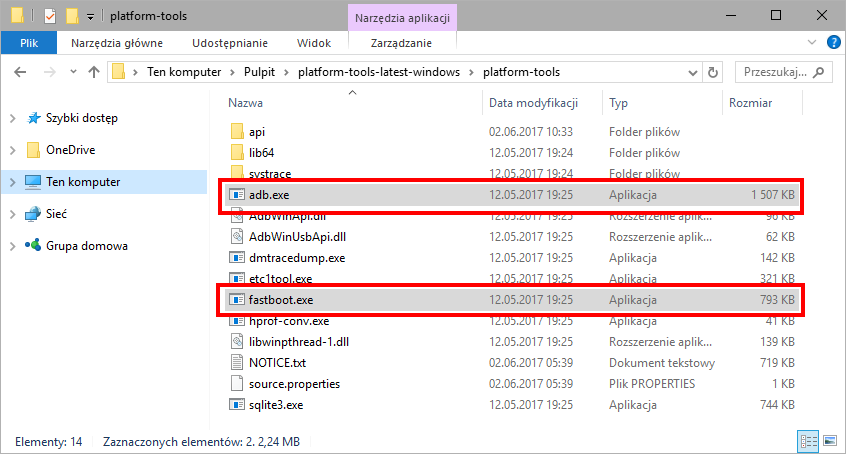
Task: Expand the ribbon with the chevron
Action: point(812,43)
